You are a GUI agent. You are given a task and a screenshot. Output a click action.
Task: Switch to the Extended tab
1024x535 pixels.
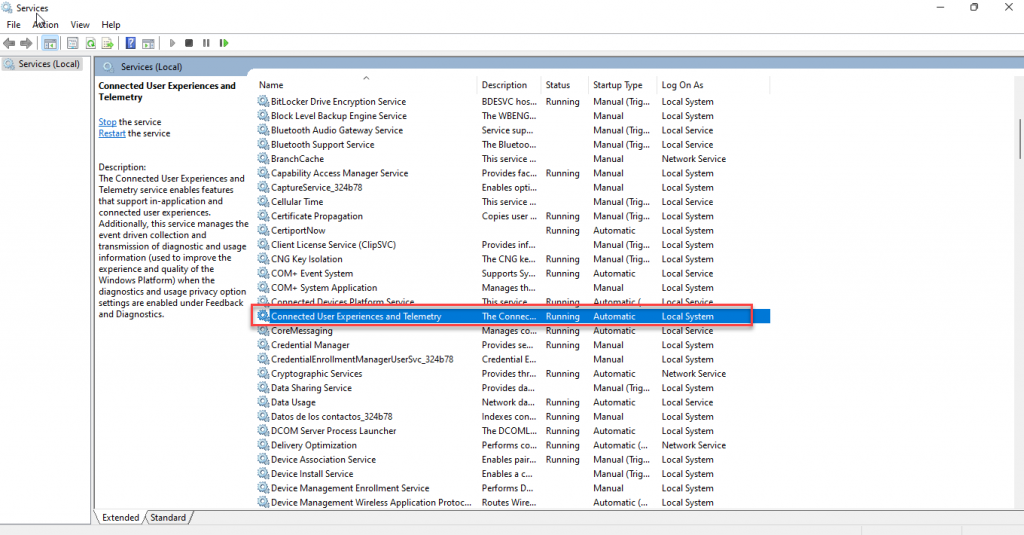point(120,517)
